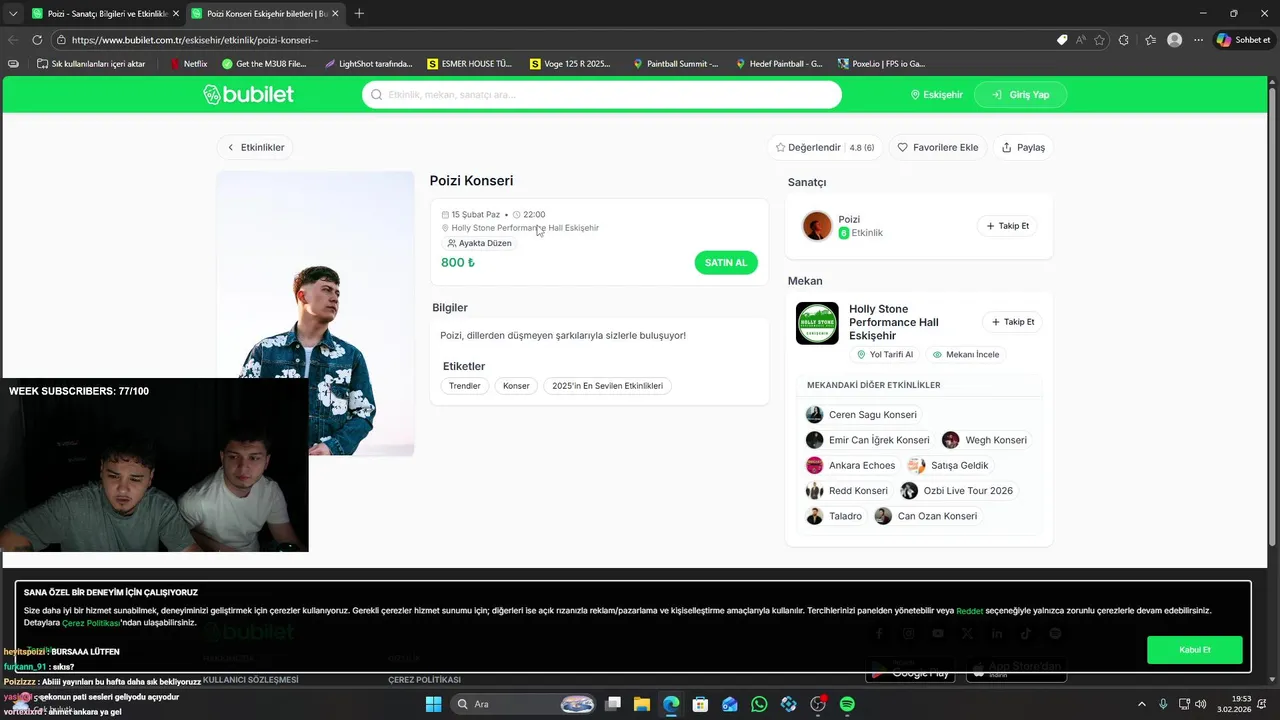Open the Satışa Geldik event
The image size is (1280, 720).
pyautogui.click(x=949, y=465)
